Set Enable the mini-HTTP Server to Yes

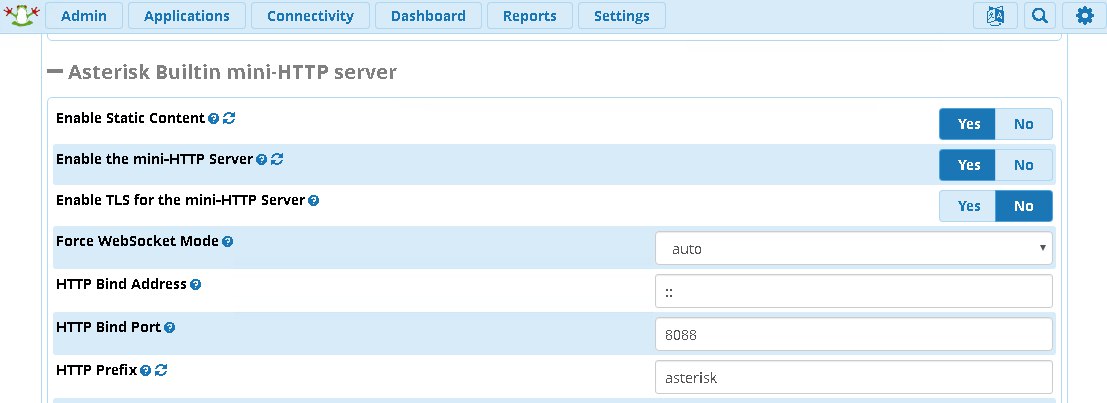968,165
